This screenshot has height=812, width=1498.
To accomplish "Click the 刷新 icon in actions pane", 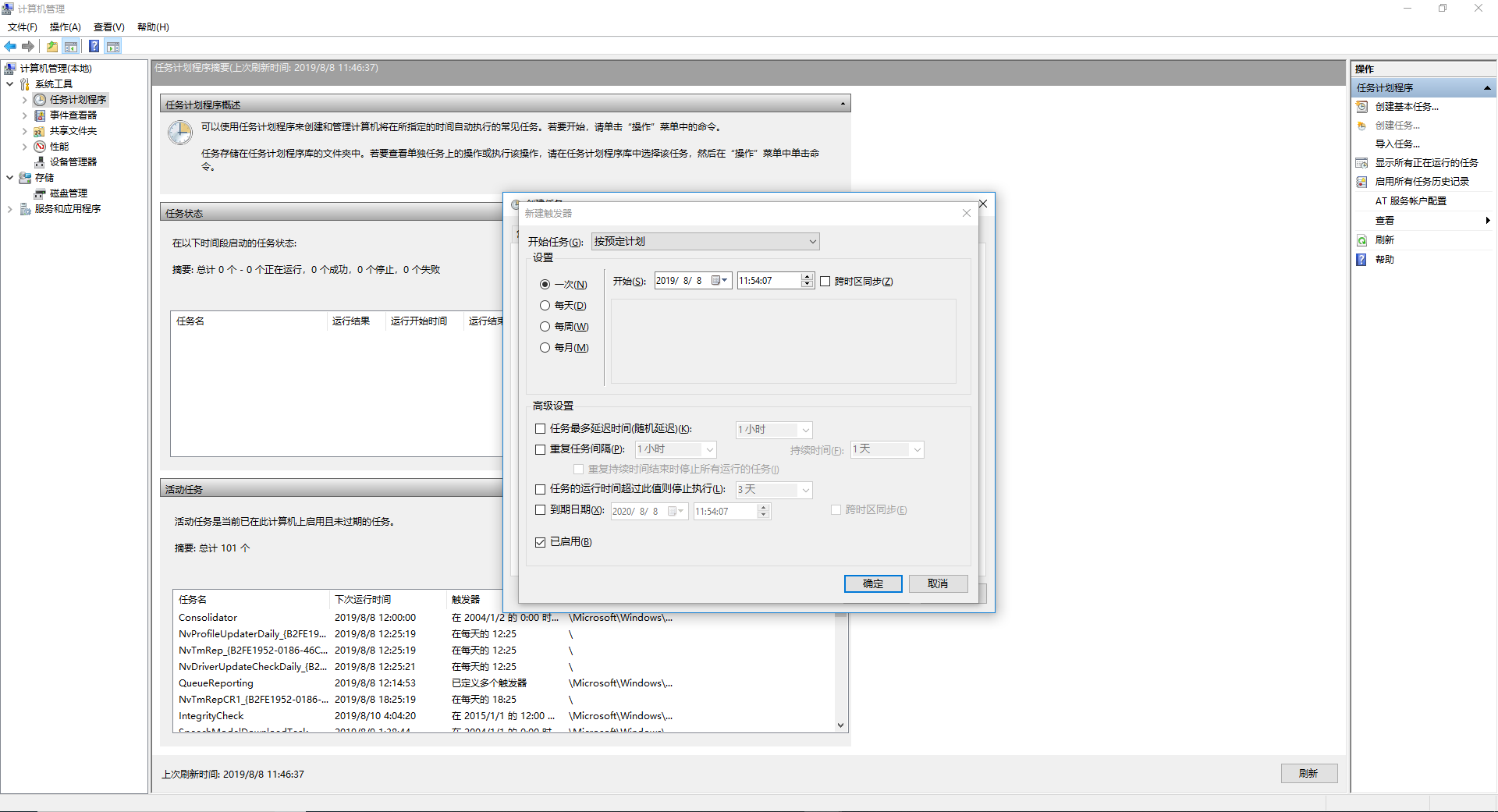I will tap(1361, 240).
